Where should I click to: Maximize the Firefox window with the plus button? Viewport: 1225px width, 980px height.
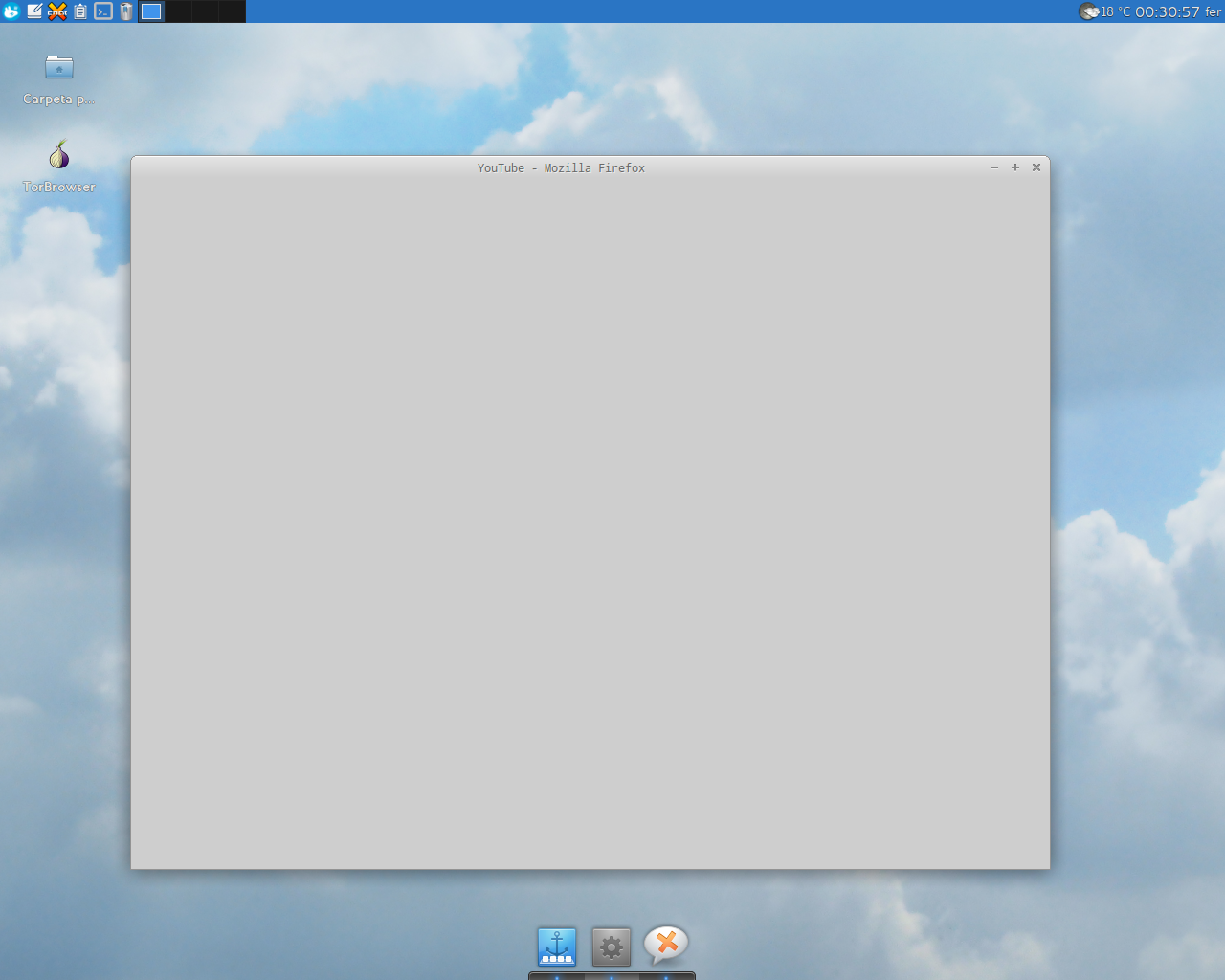click(1015, 167)
